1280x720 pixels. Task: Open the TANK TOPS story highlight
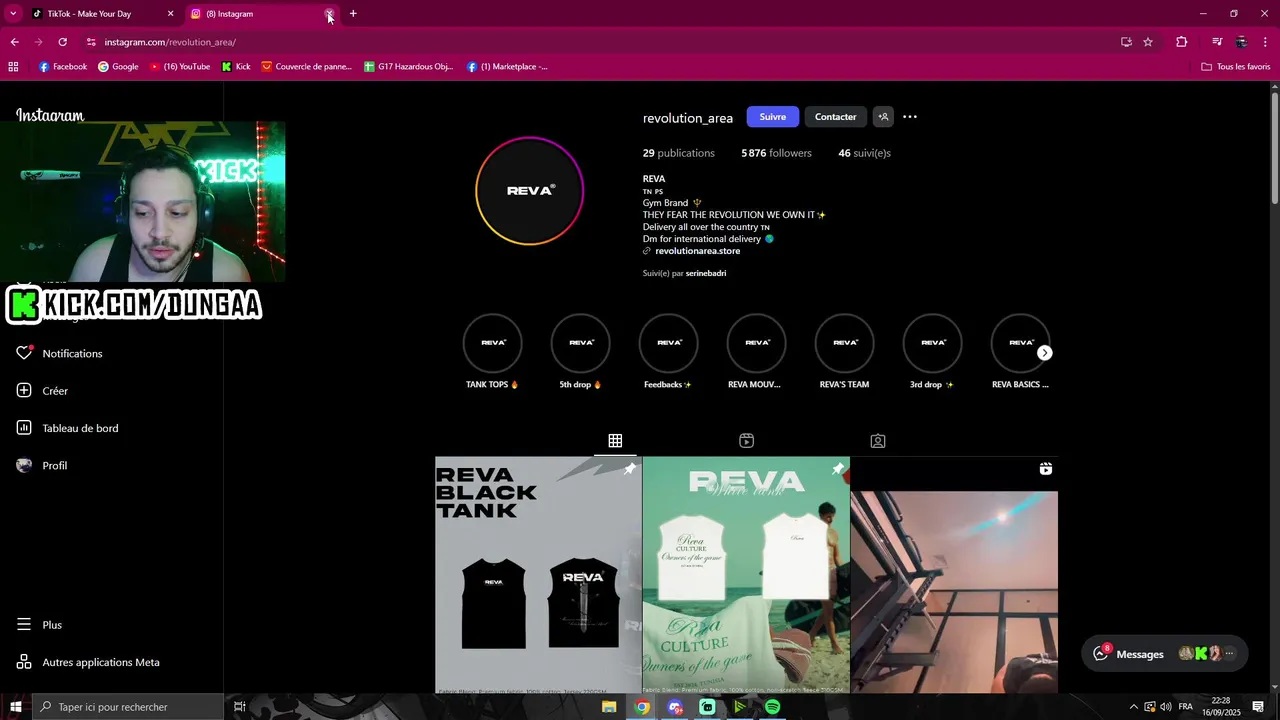click(493, 352)
